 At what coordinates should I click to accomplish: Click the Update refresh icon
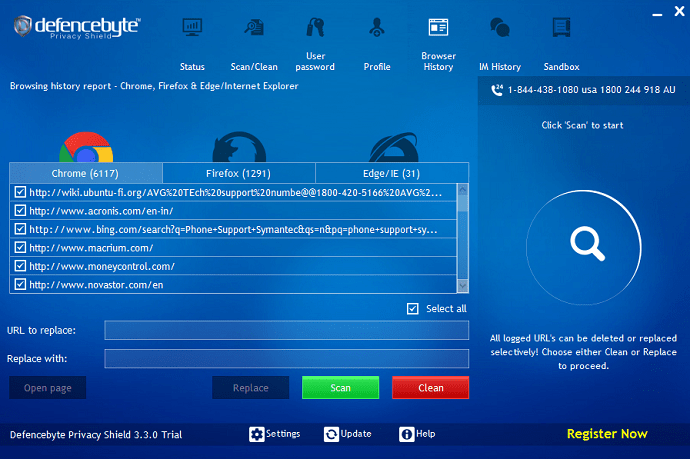pos(331,434)
